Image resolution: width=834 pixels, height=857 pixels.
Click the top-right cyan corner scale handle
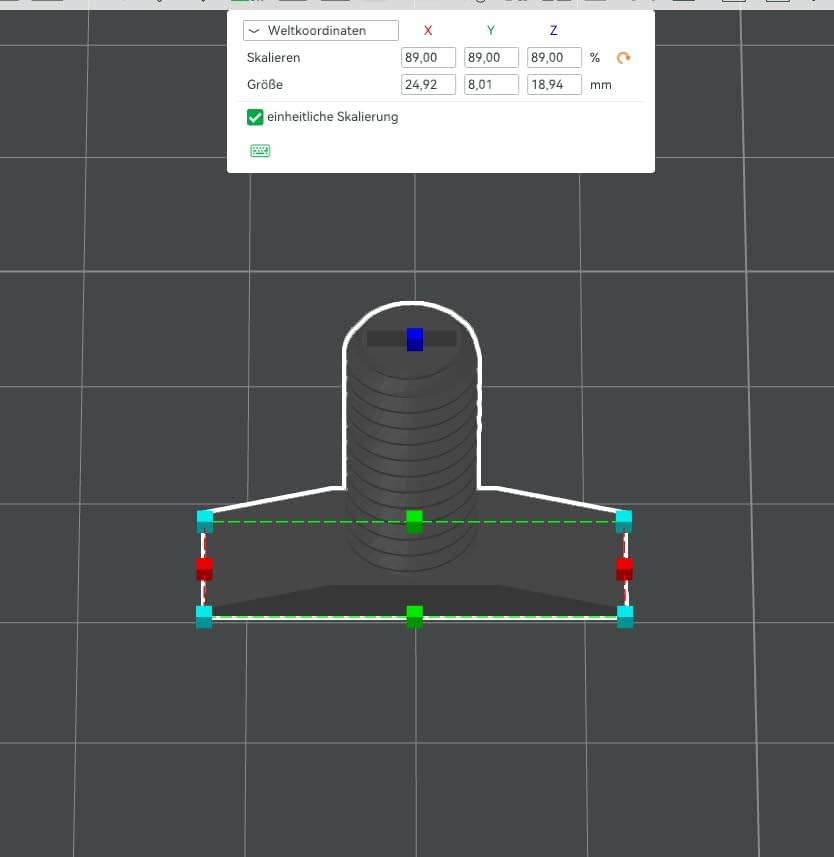point(624,521)
